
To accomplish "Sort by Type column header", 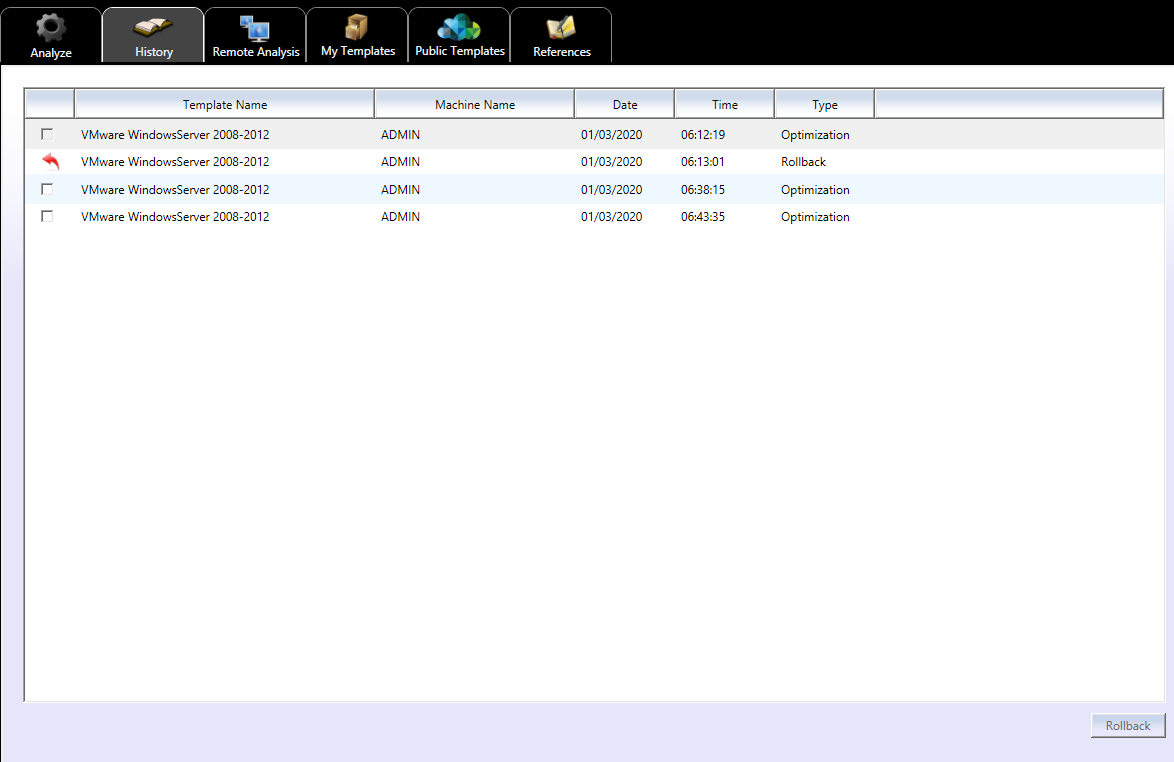I will (x=824, y=104).
